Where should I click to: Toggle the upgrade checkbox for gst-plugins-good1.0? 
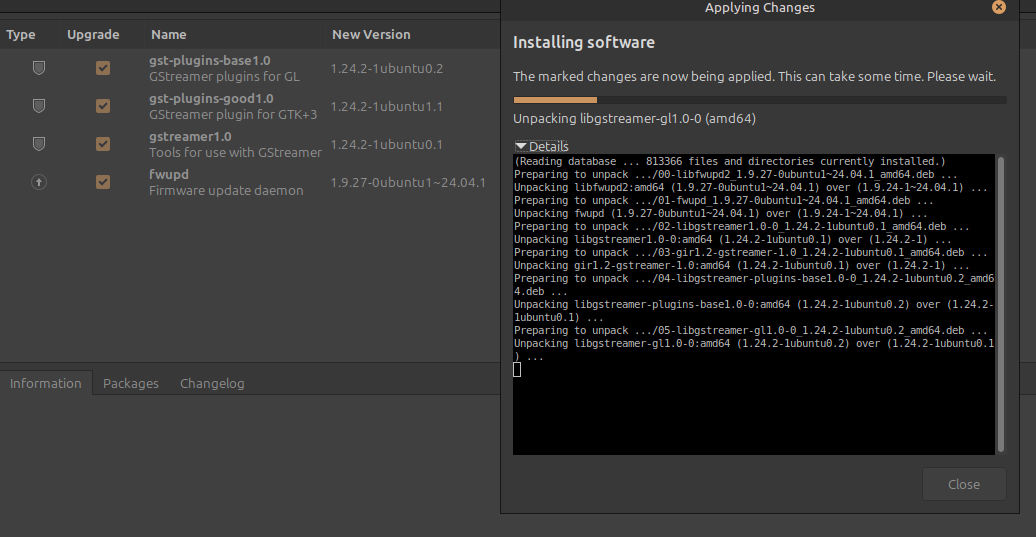point(102,106)
